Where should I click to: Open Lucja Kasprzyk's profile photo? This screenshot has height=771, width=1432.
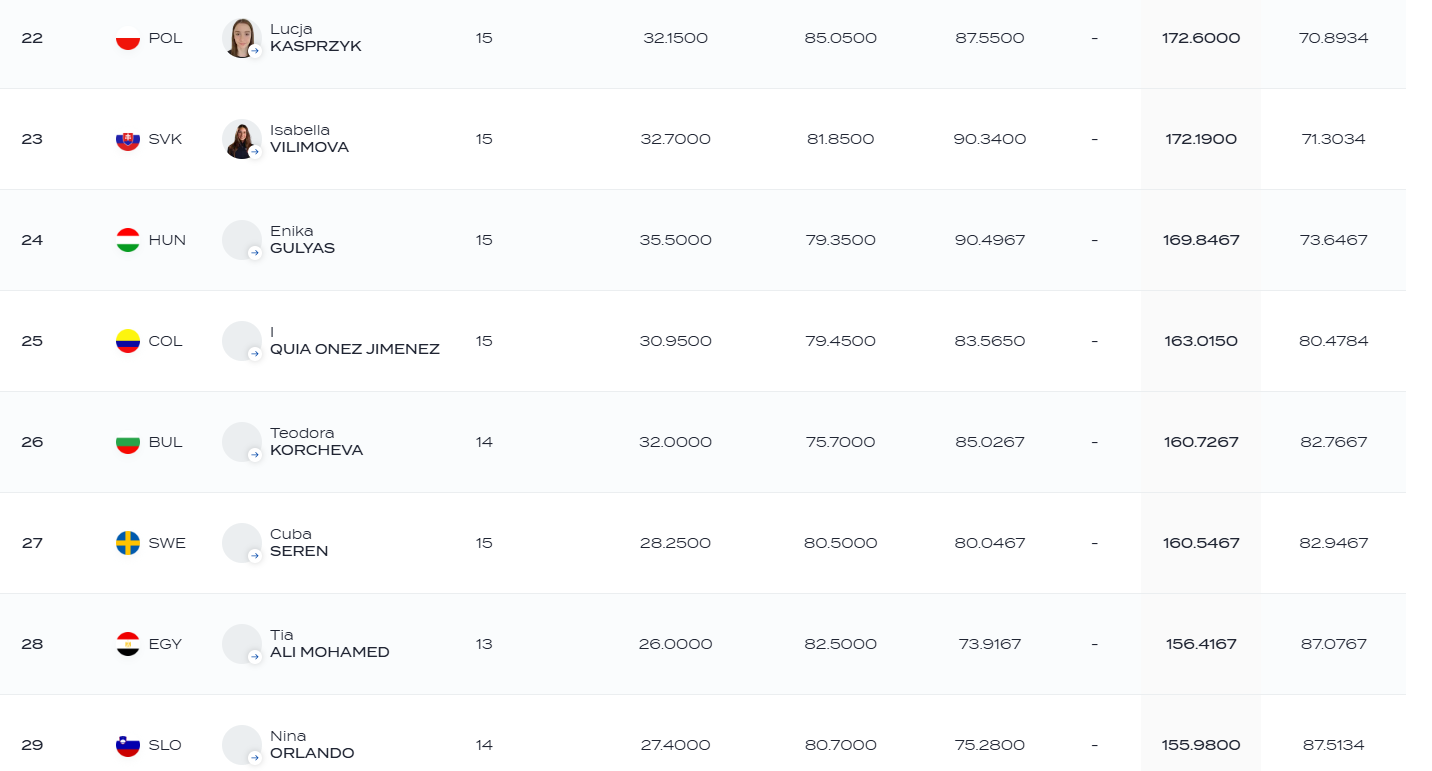pos(242,38)
